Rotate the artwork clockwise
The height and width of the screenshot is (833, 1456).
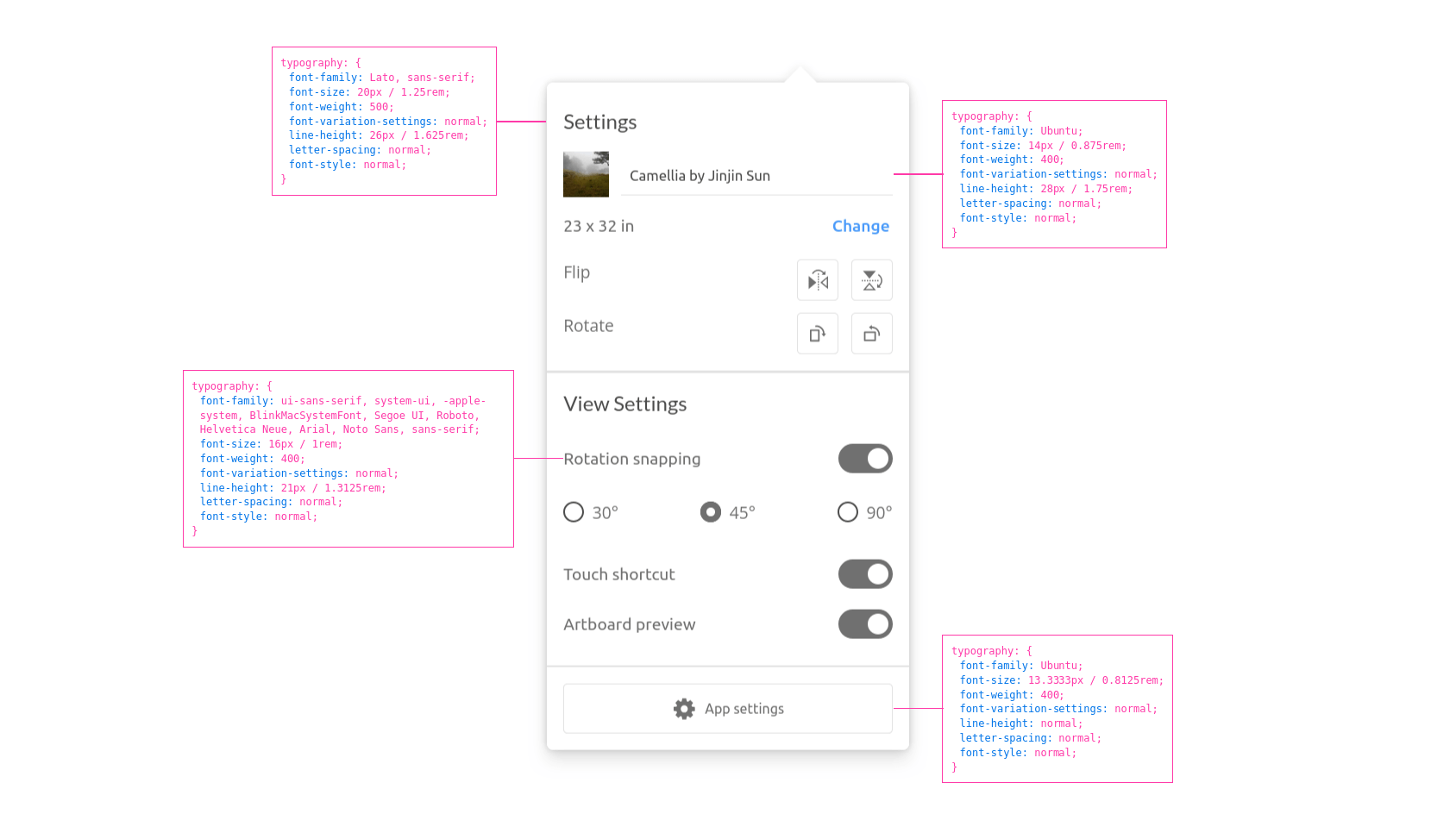coord(817,334)
